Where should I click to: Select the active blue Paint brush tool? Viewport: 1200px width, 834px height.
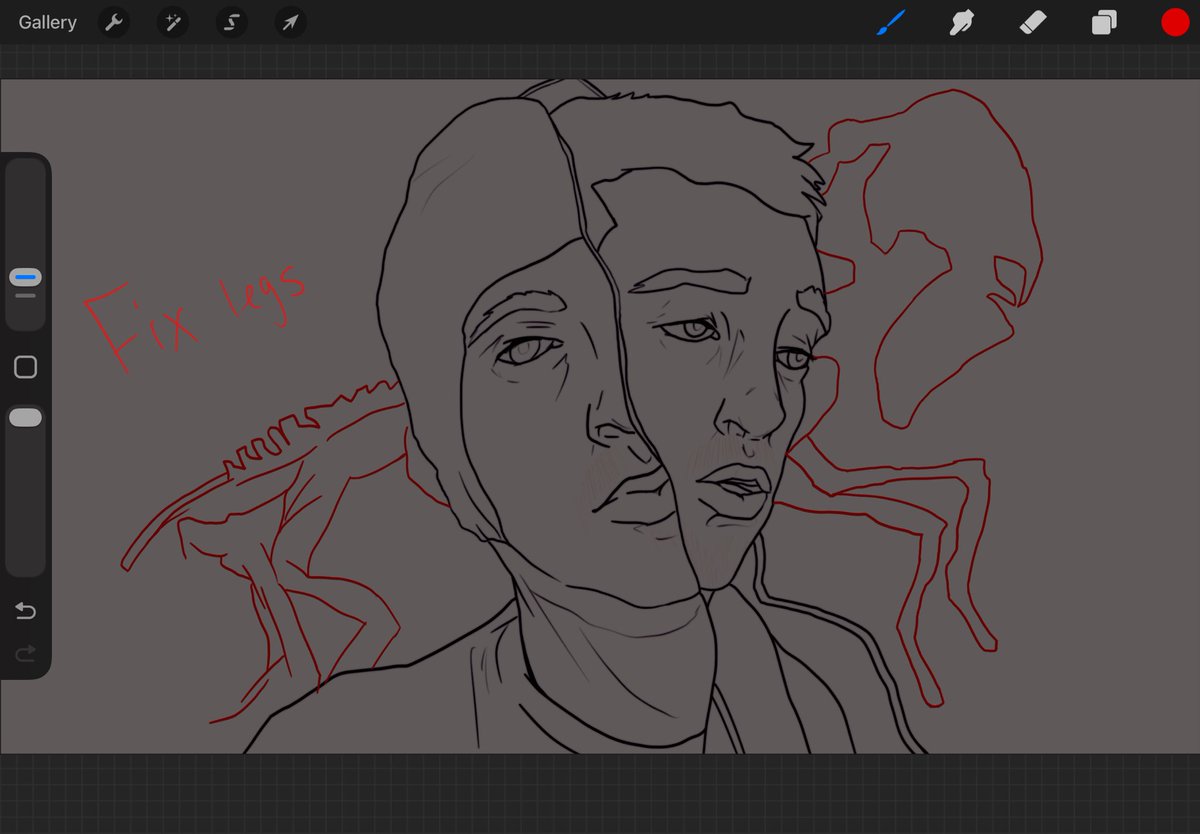click(x=889, y=22)
